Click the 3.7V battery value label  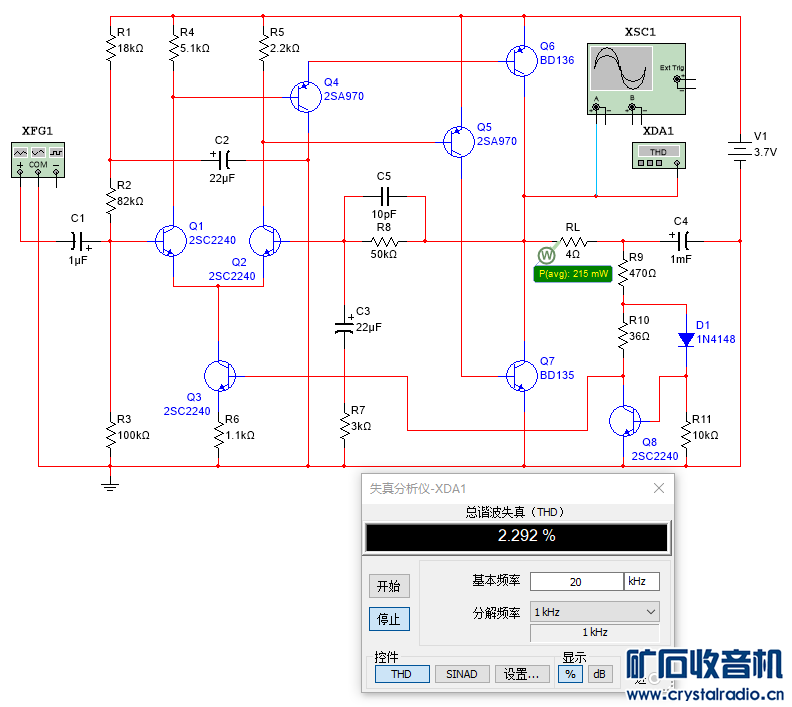point(765,152)
